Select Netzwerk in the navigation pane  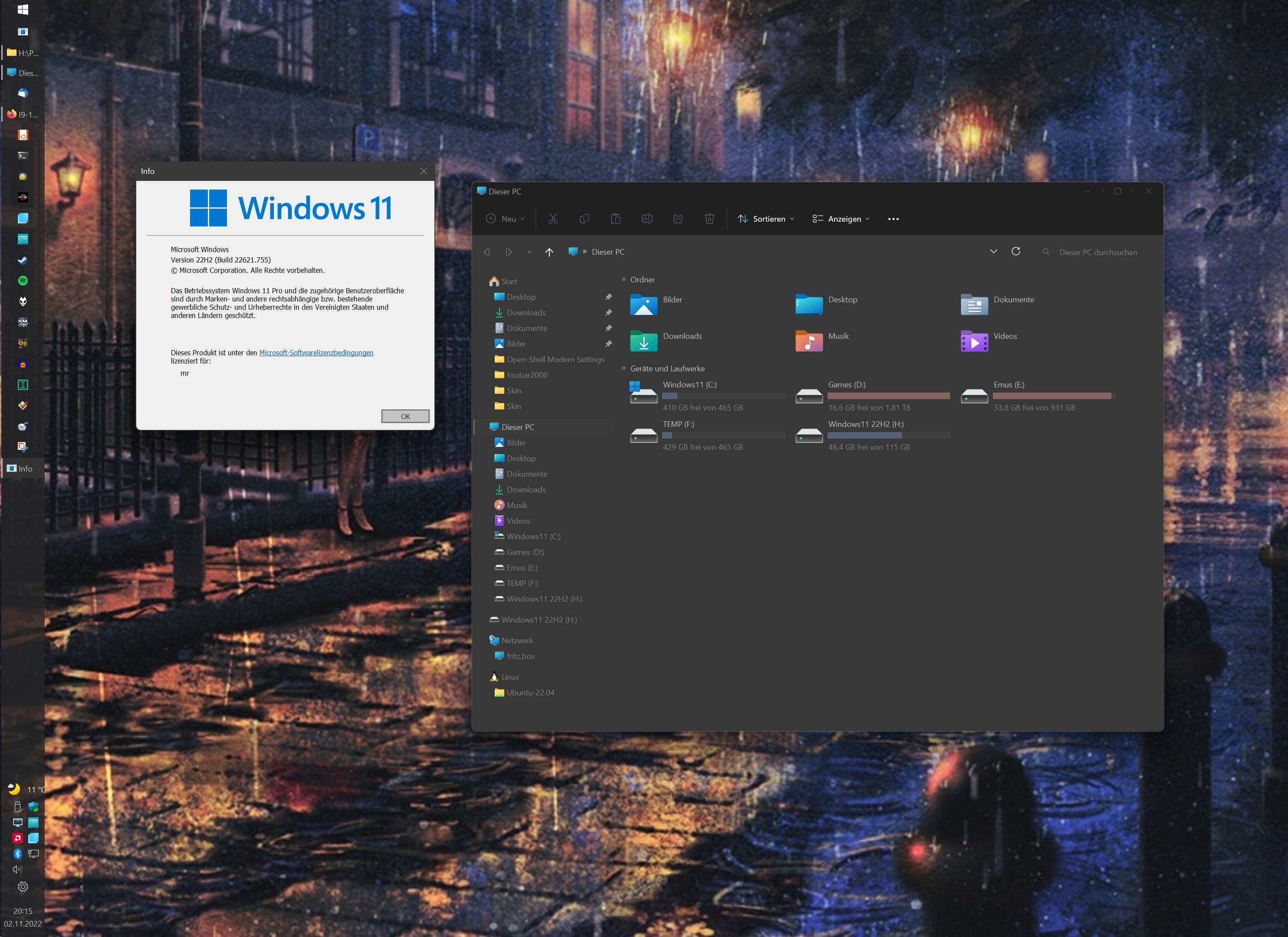(x=511, y=641)
